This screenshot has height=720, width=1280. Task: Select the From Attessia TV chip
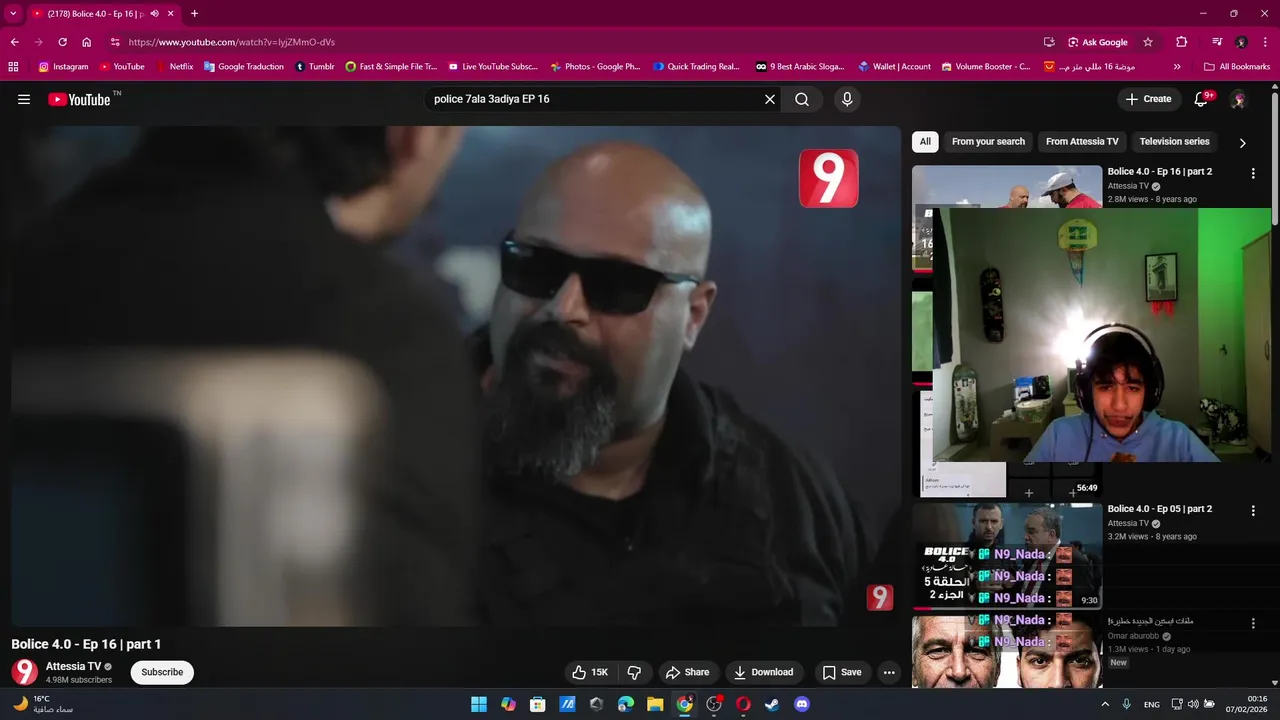[x=1082, y=141]
